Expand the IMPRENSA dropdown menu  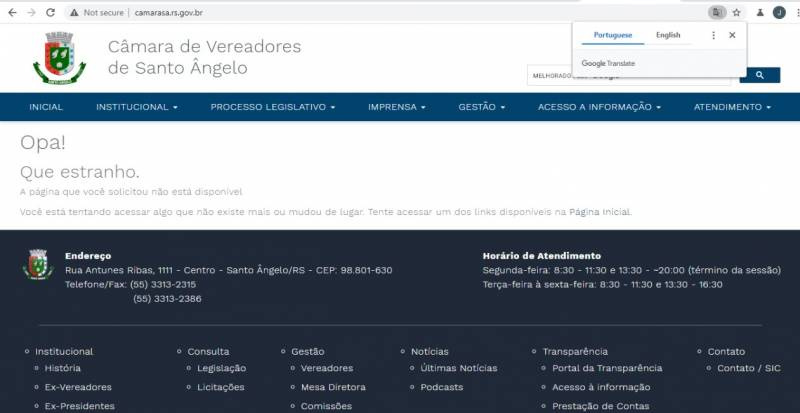click(397, 107)
